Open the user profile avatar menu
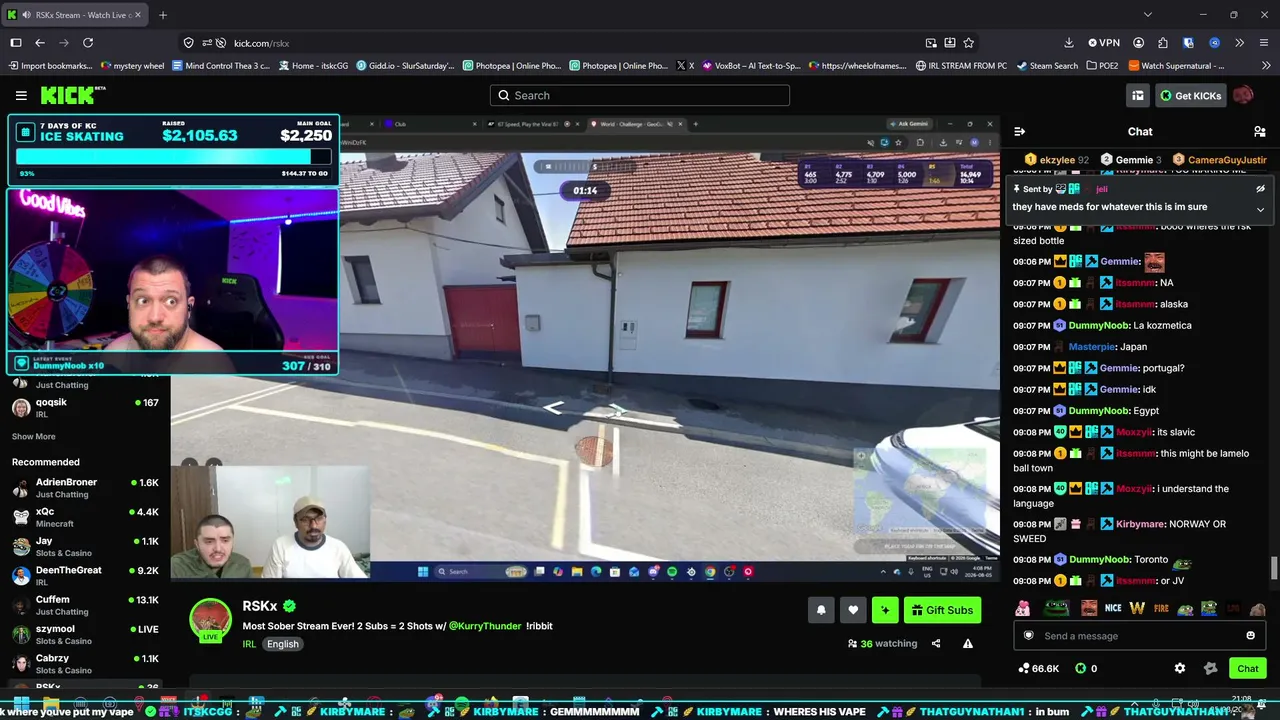 [x=1243, y=95]
